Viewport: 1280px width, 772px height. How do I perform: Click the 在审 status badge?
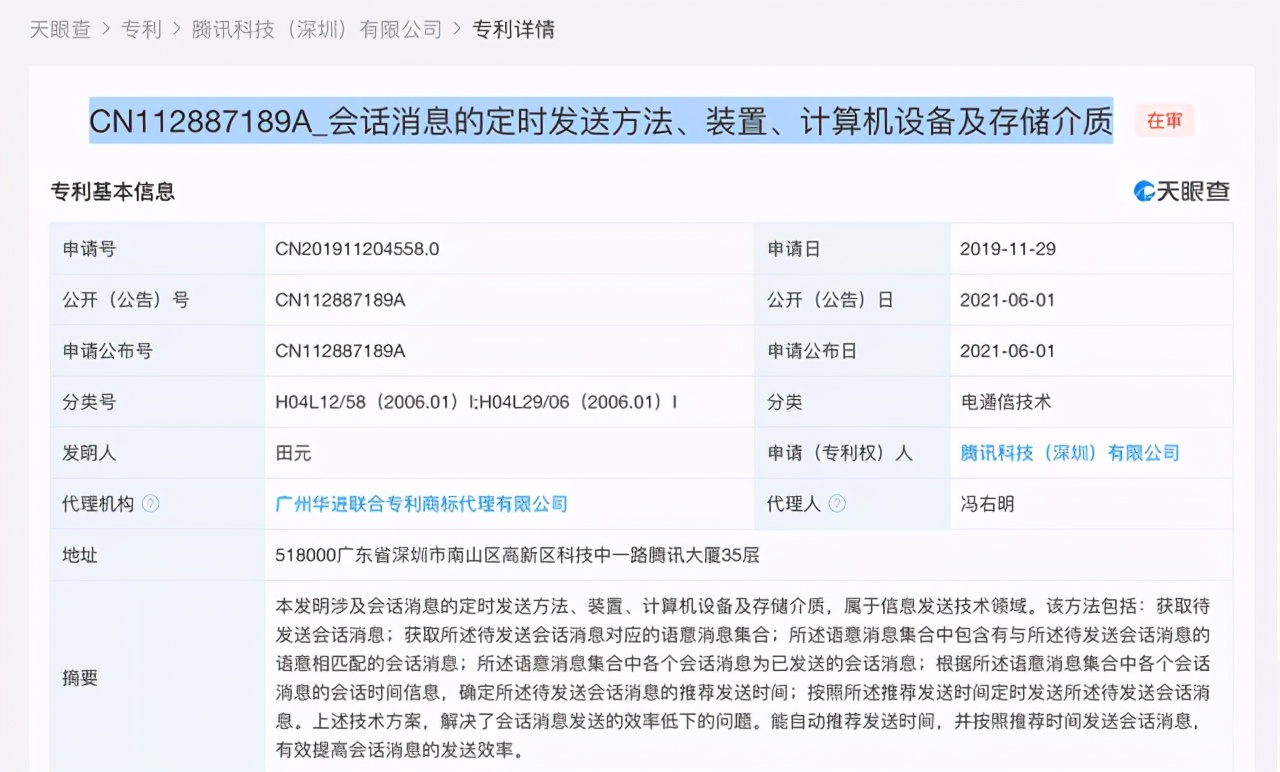(x=1164, y=121)
